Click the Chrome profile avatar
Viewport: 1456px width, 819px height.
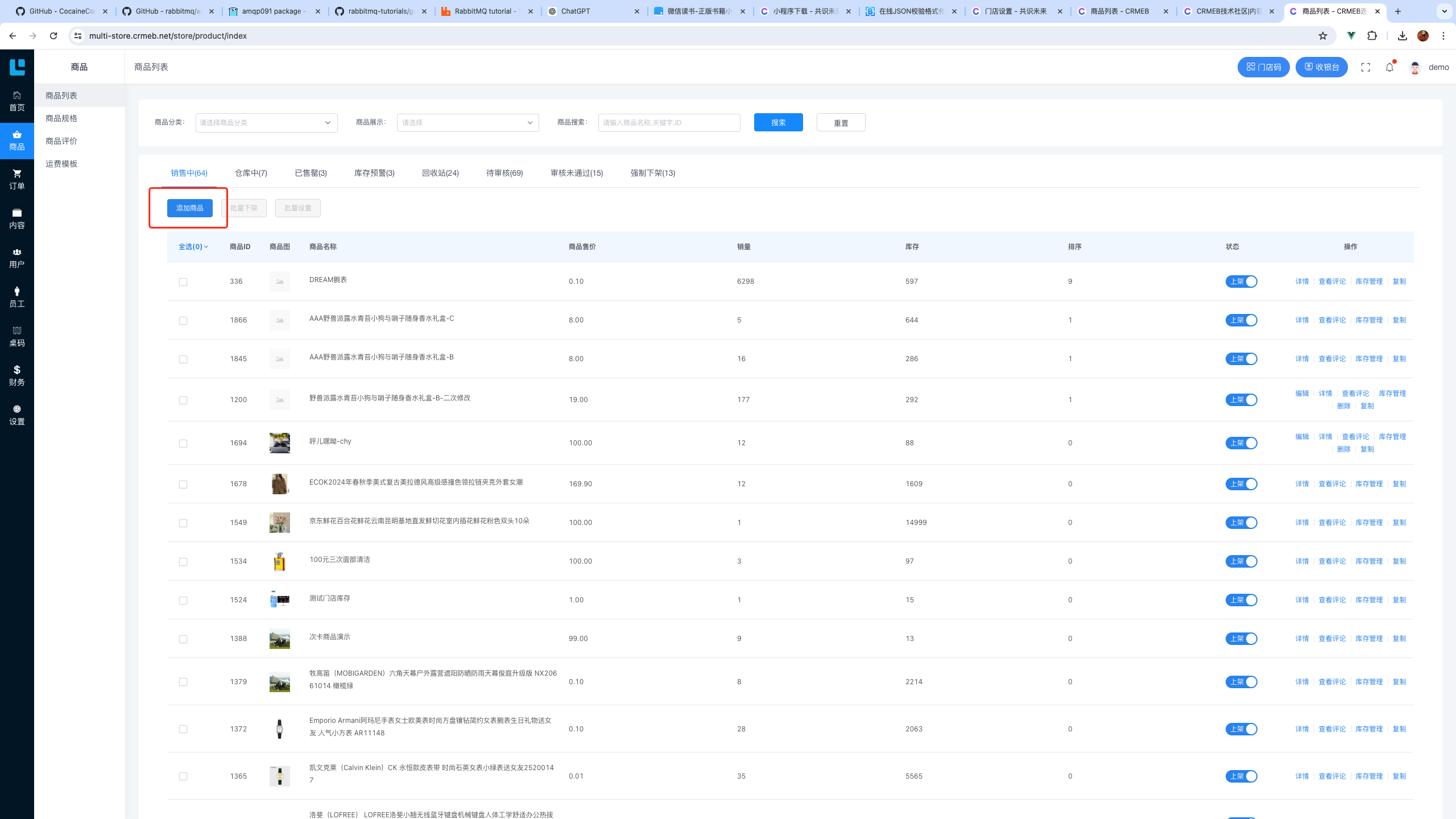click(x=1423, y=36)
